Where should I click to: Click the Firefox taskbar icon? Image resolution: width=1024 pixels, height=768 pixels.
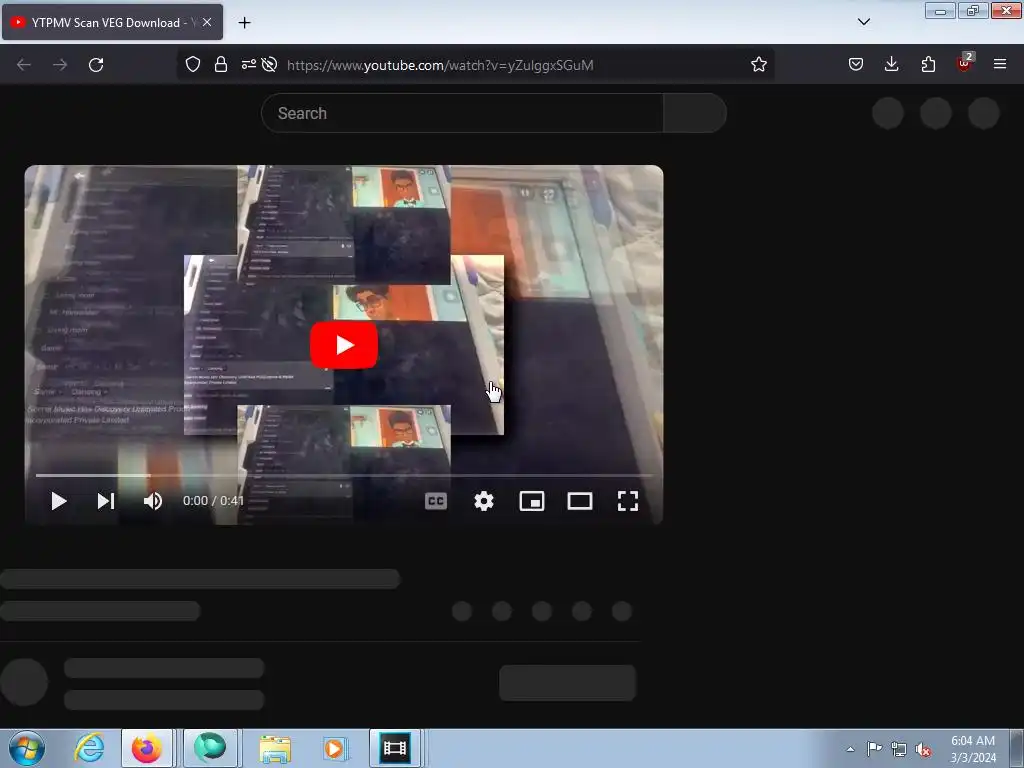tap(148, 748)
